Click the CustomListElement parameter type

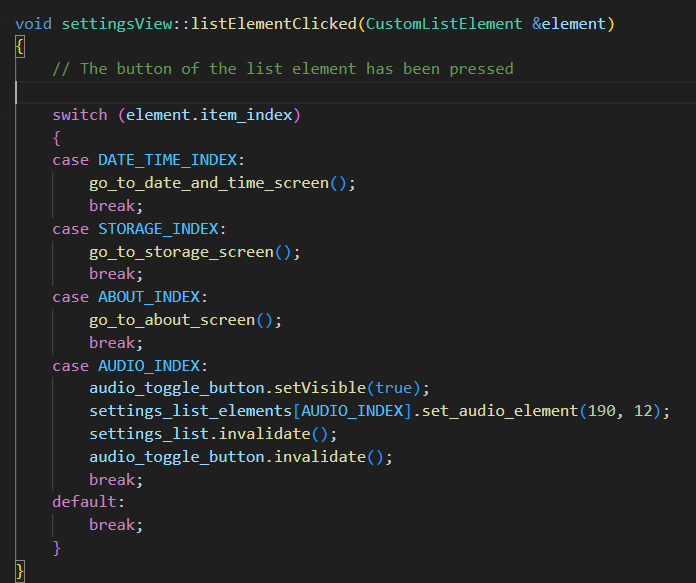click(444, 24)
